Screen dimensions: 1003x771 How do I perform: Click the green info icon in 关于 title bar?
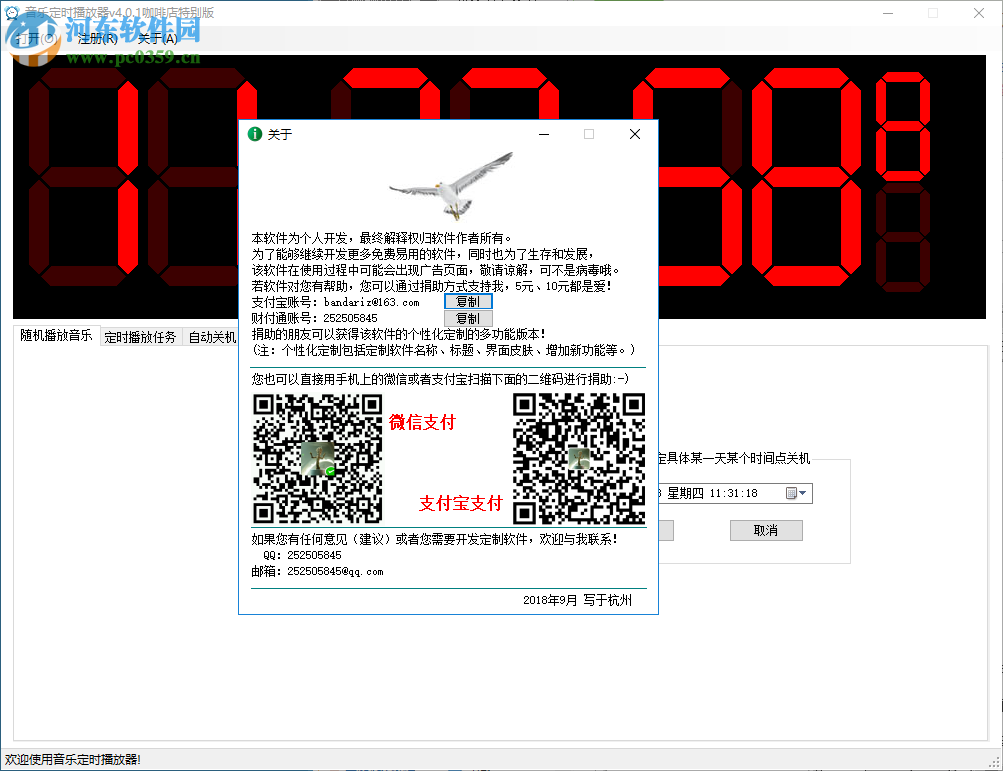255,134
